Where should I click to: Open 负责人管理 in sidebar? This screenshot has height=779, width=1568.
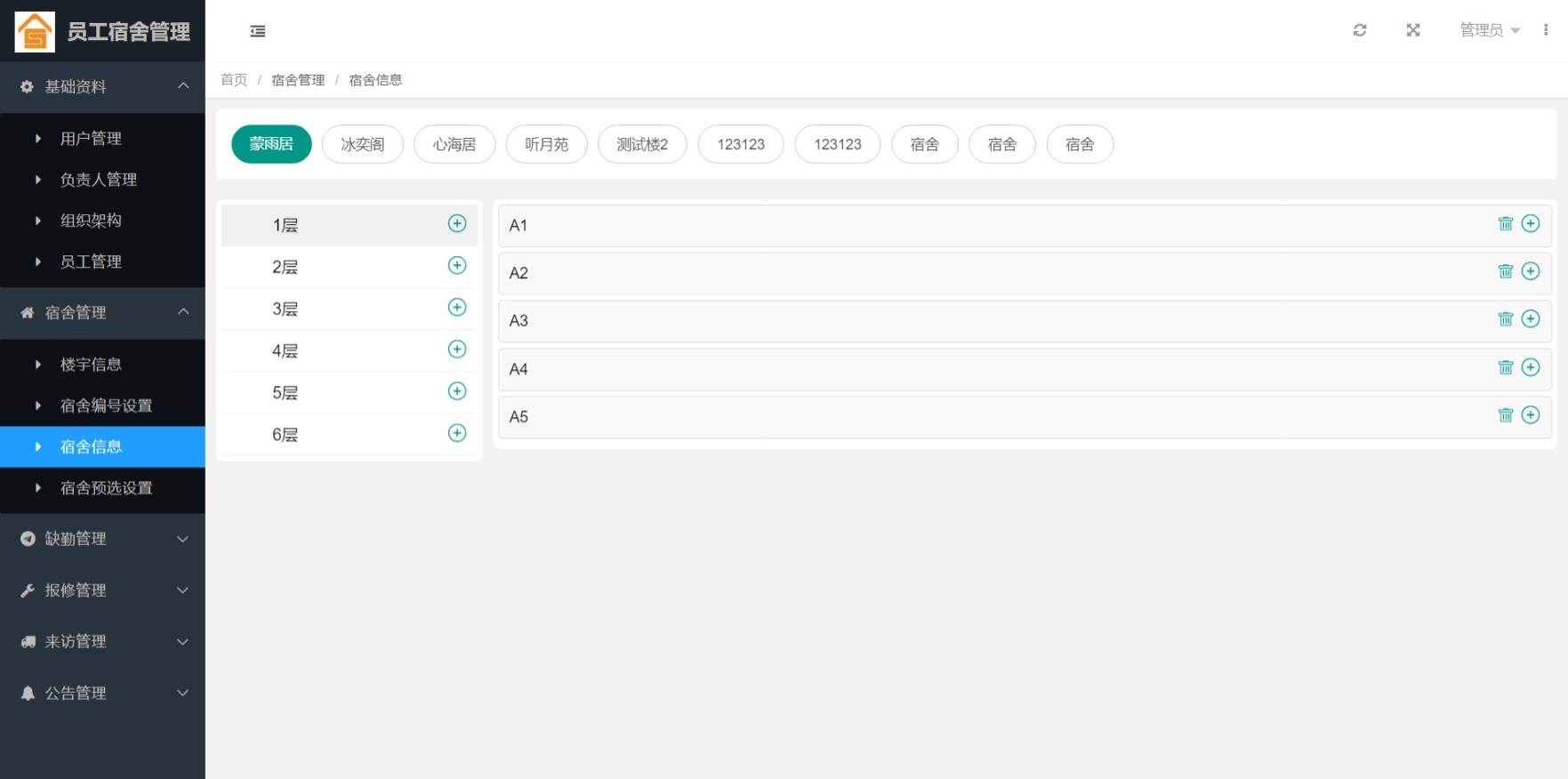click(102, 180)
